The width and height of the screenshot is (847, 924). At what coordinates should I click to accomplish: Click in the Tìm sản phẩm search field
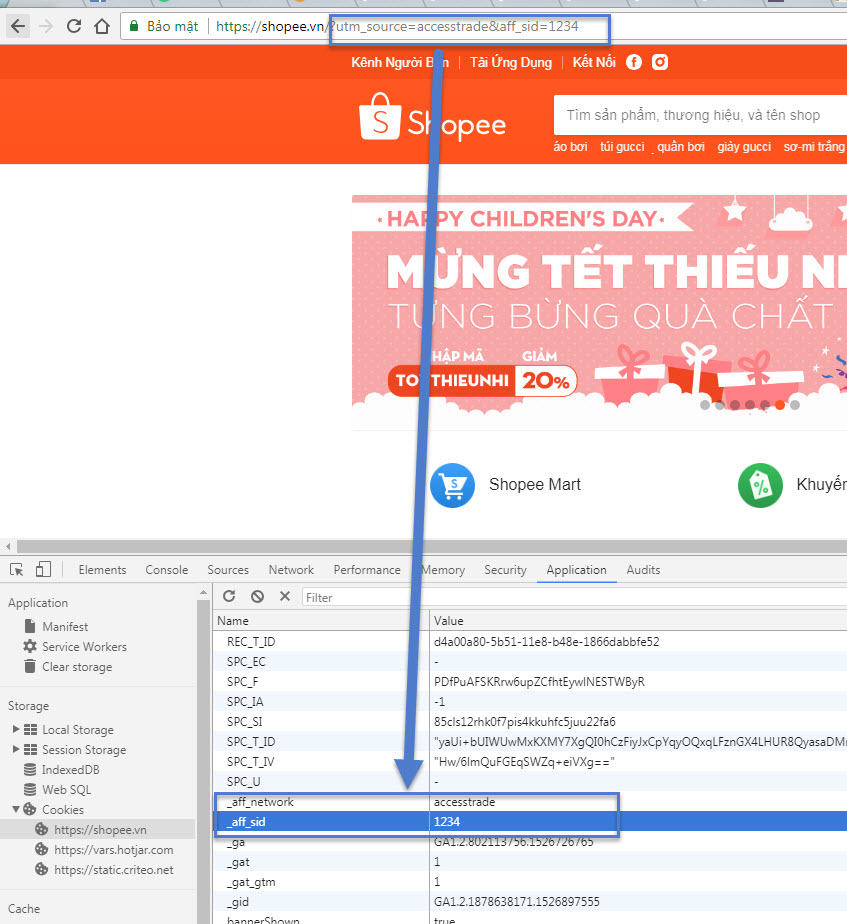[700, 115]
